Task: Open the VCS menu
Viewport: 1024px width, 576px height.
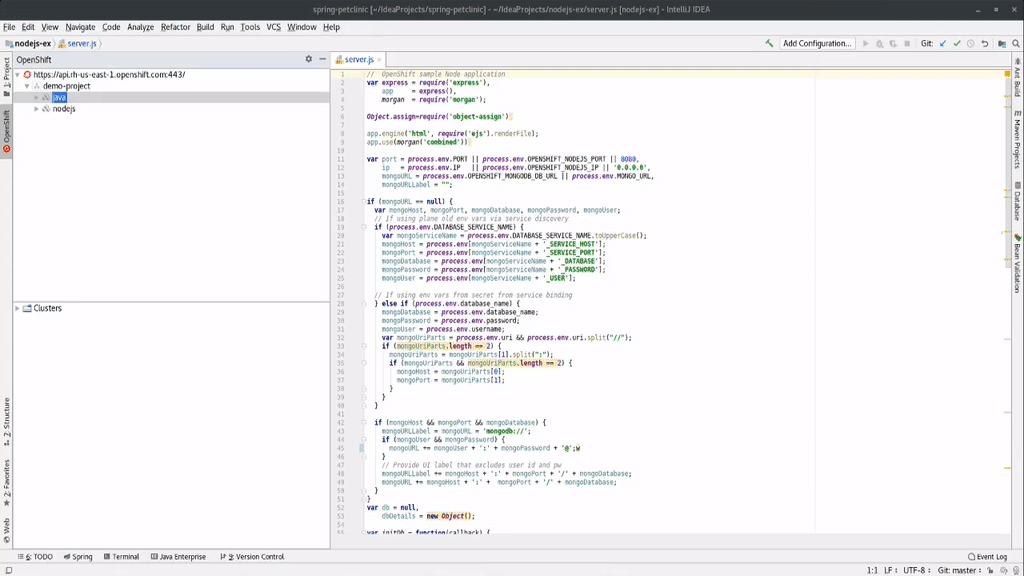Action: coord(274,27)
